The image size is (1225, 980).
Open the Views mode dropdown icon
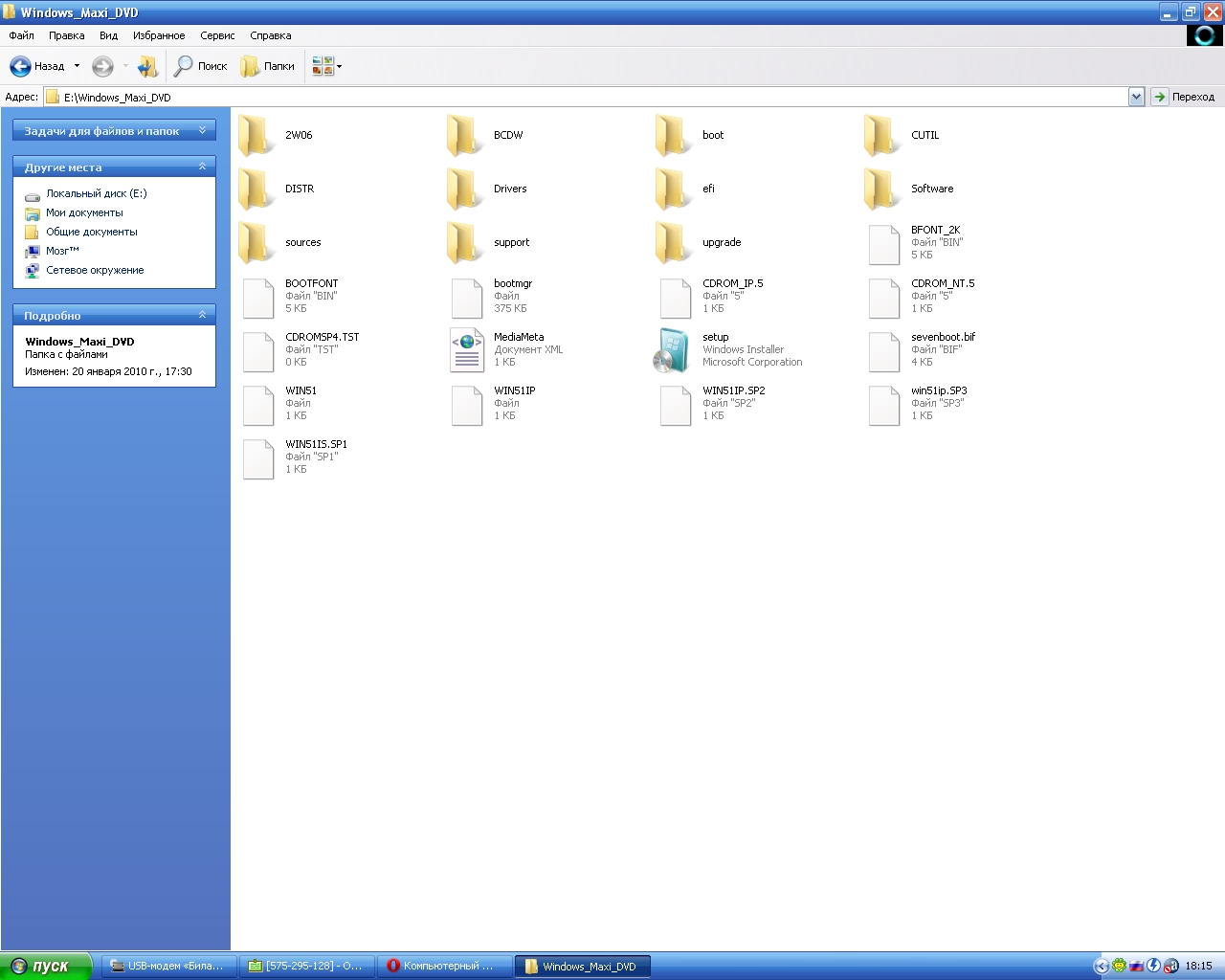click(326, 66)
